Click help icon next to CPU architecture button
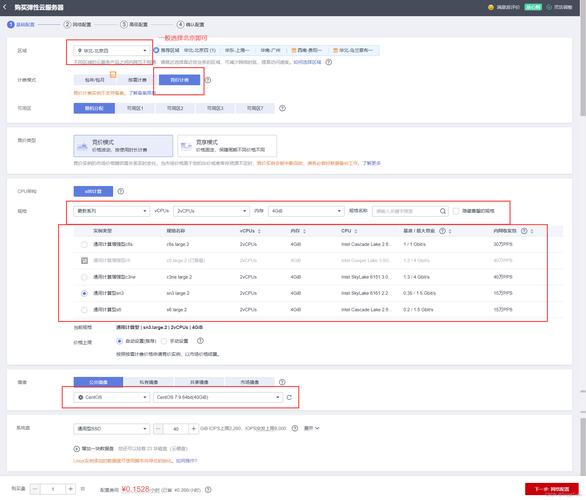 click(121, 191)
